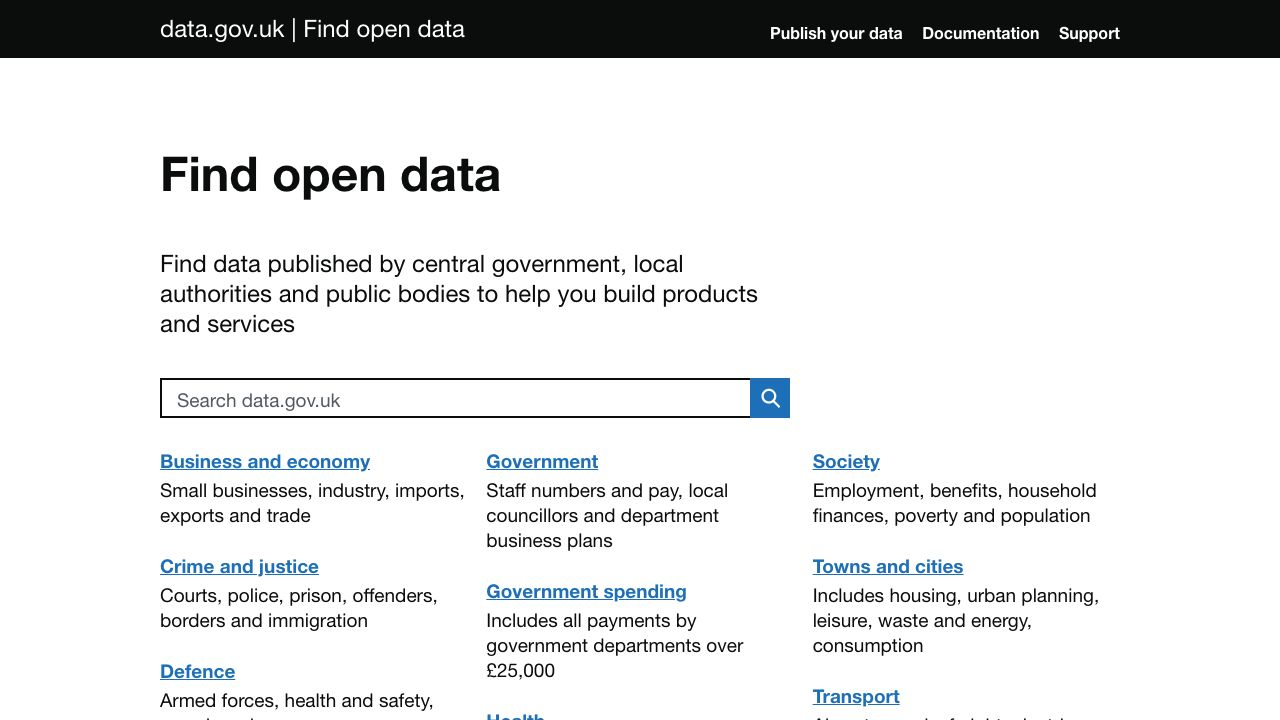View the Government spending category

[x=586, y=591]
